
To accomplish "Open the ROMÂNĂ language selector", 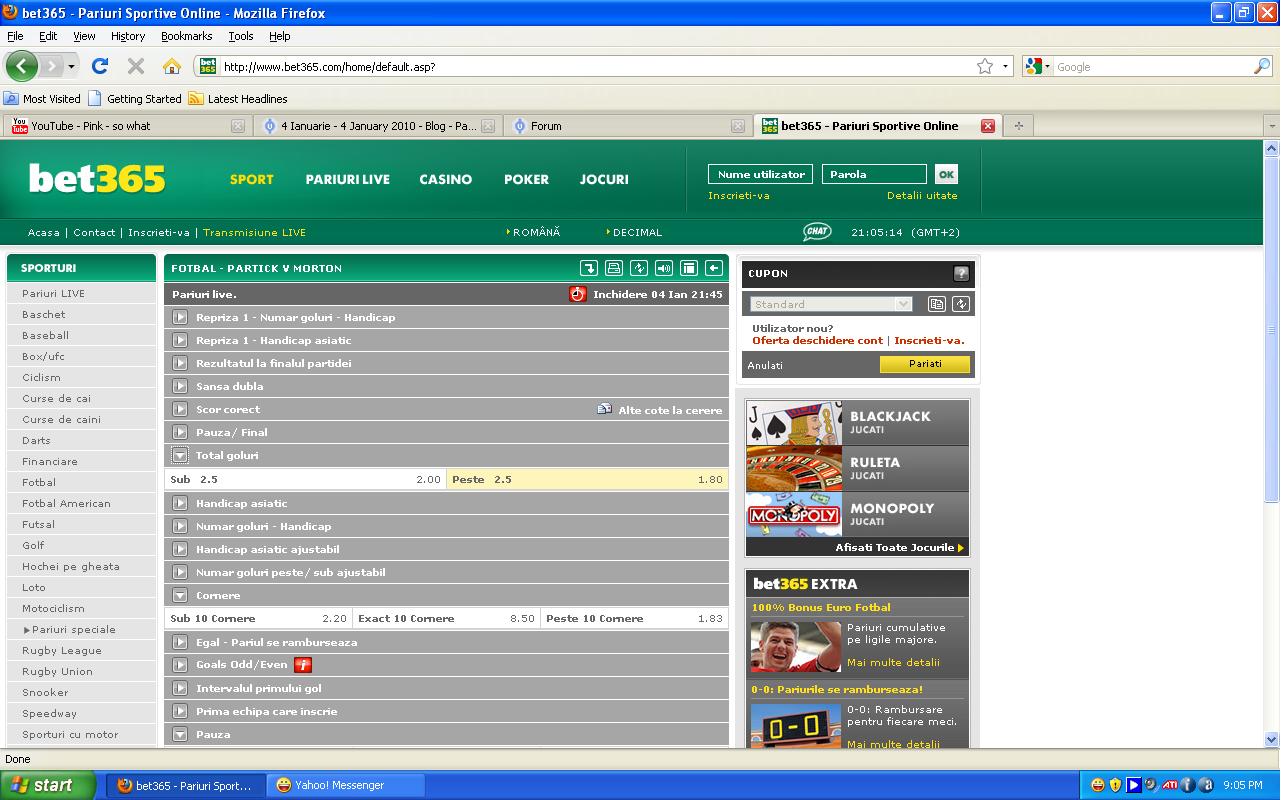I will click(x=533, y=232).
